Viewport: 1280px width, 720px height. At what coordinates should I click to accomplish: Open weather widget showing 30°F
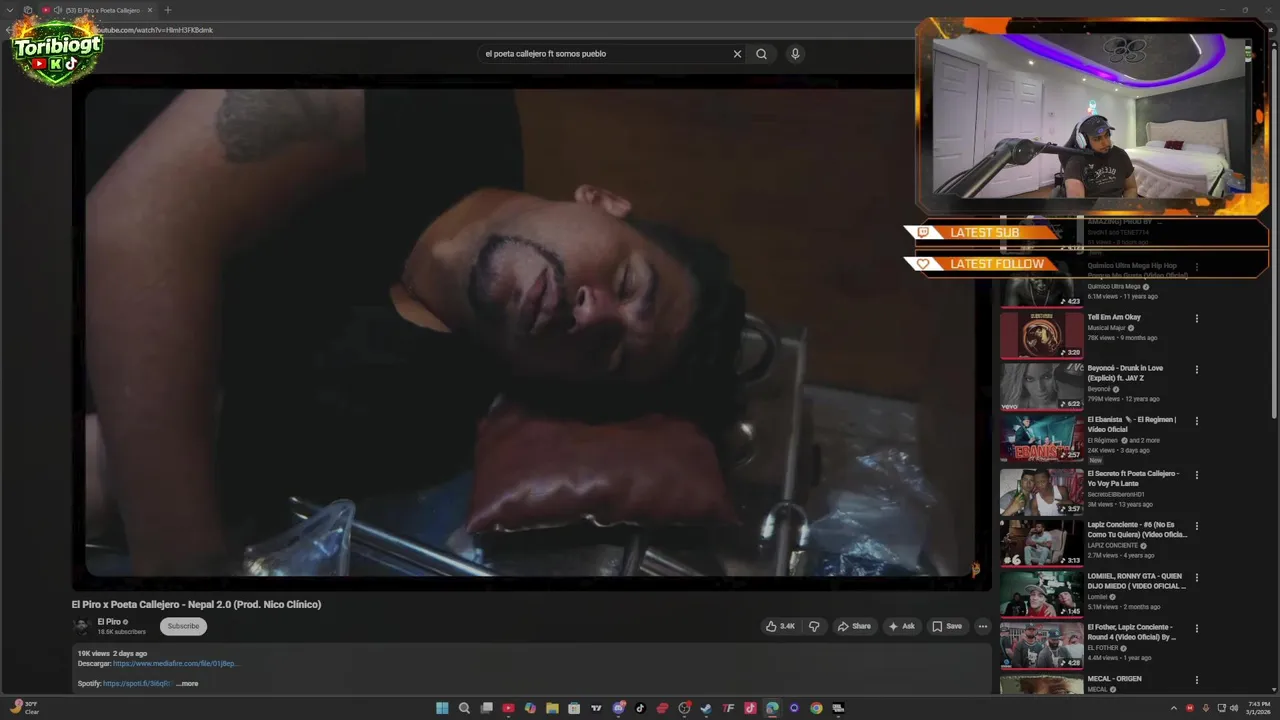pos(24,708)
